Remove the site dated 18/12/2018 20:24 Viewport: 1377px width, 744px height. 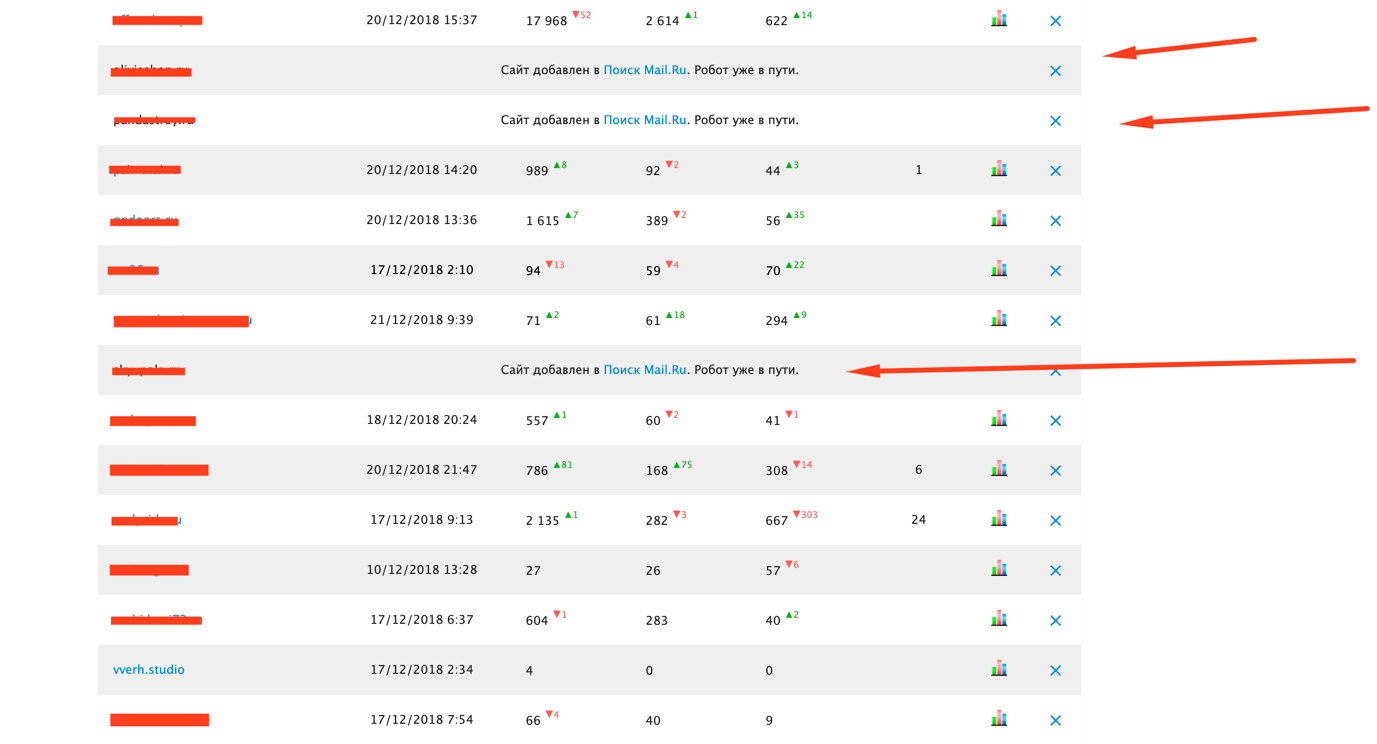(x=1055, y=421)
